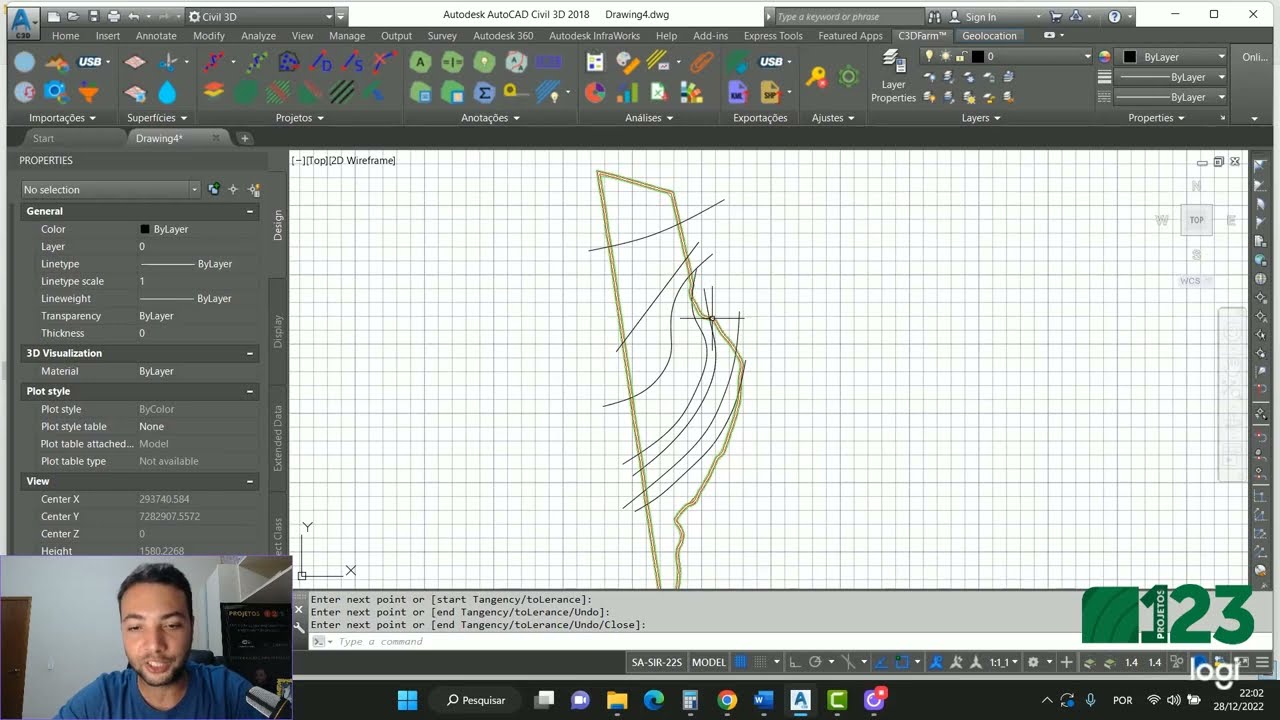Click the SHP export icon
The image size is (1280, 720).
click(771, 93)
